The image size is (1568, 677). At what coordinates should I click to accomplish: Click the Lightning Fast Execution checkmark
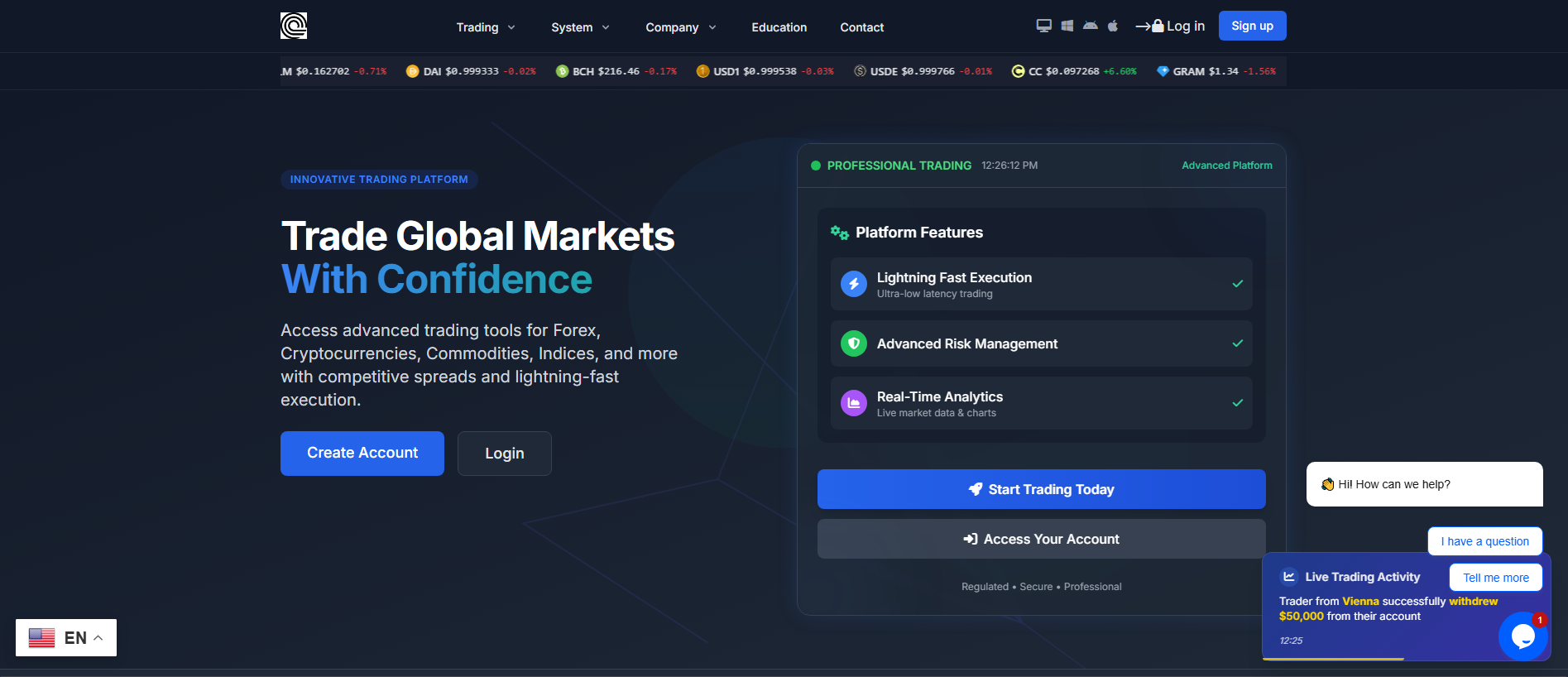click(1238, 284)
